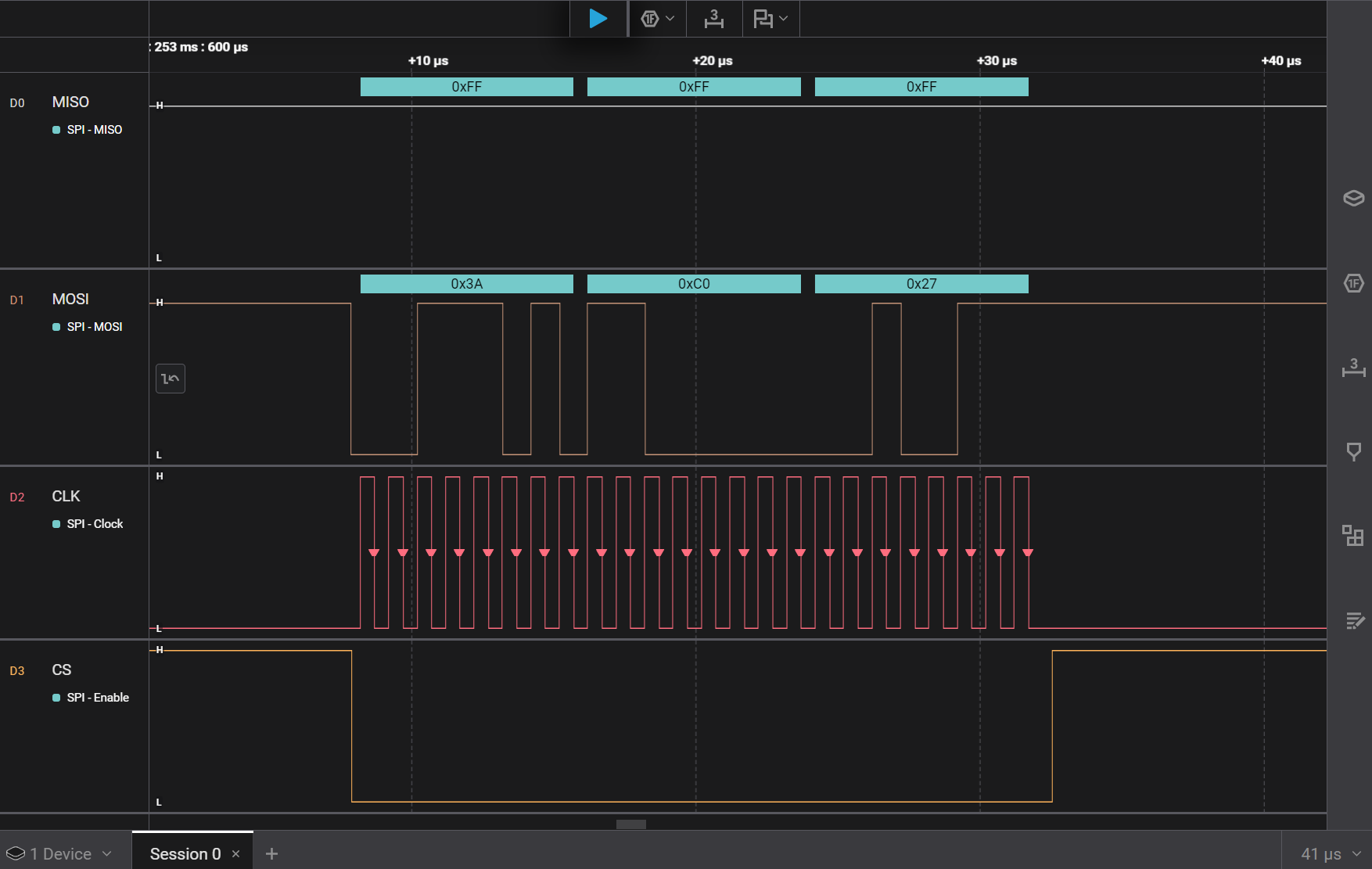The height and width of the screenshot is (869, 1372).
Task: Click the annotation flag icon in top toolbar
Action: (x=763, y=19)
